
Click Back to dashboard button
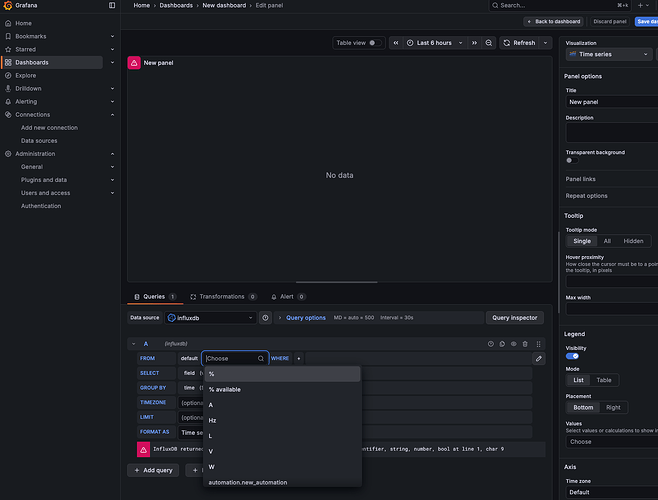click(554, 21)
